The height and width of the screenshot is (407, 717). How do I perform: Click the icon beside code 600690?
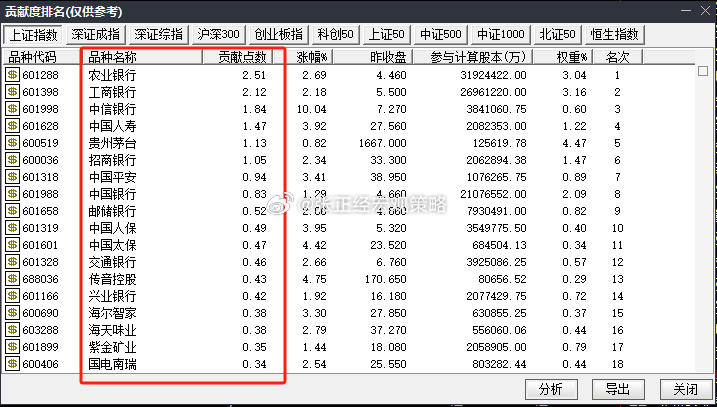12,313
